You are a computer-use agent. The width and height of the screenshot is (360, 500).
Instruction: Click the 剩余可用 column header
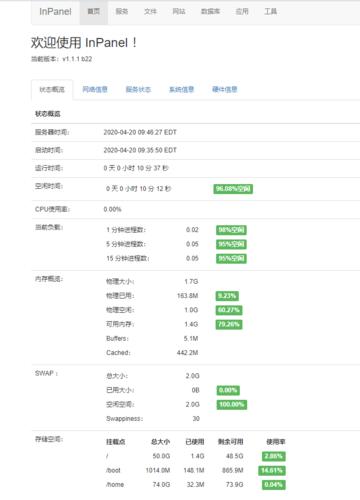point(231,442)
